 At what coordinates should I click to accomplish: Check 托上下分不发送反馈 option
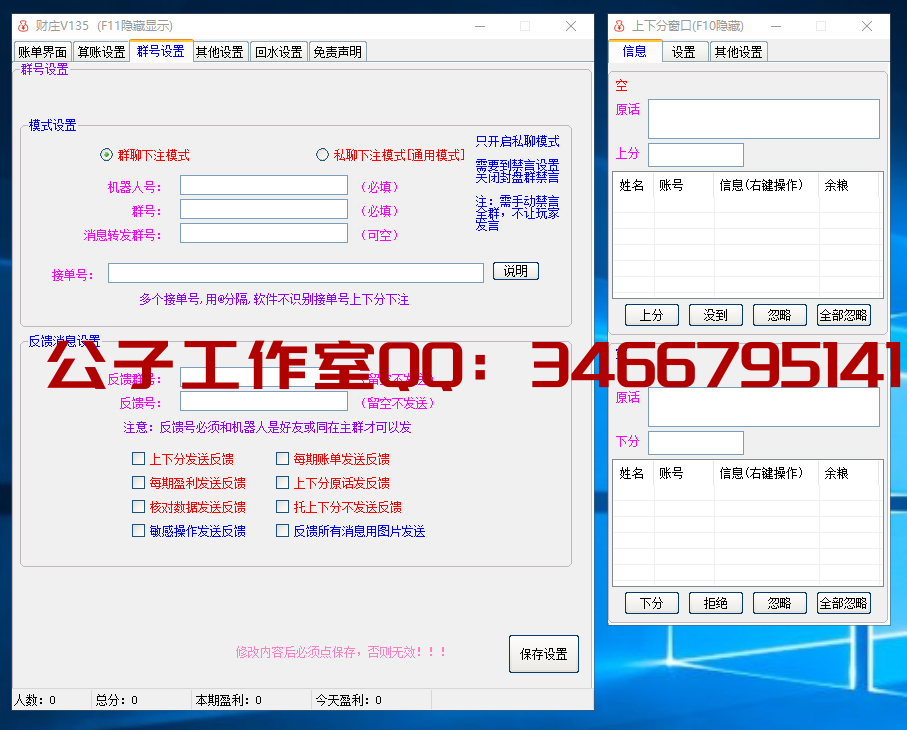[282, 507]
